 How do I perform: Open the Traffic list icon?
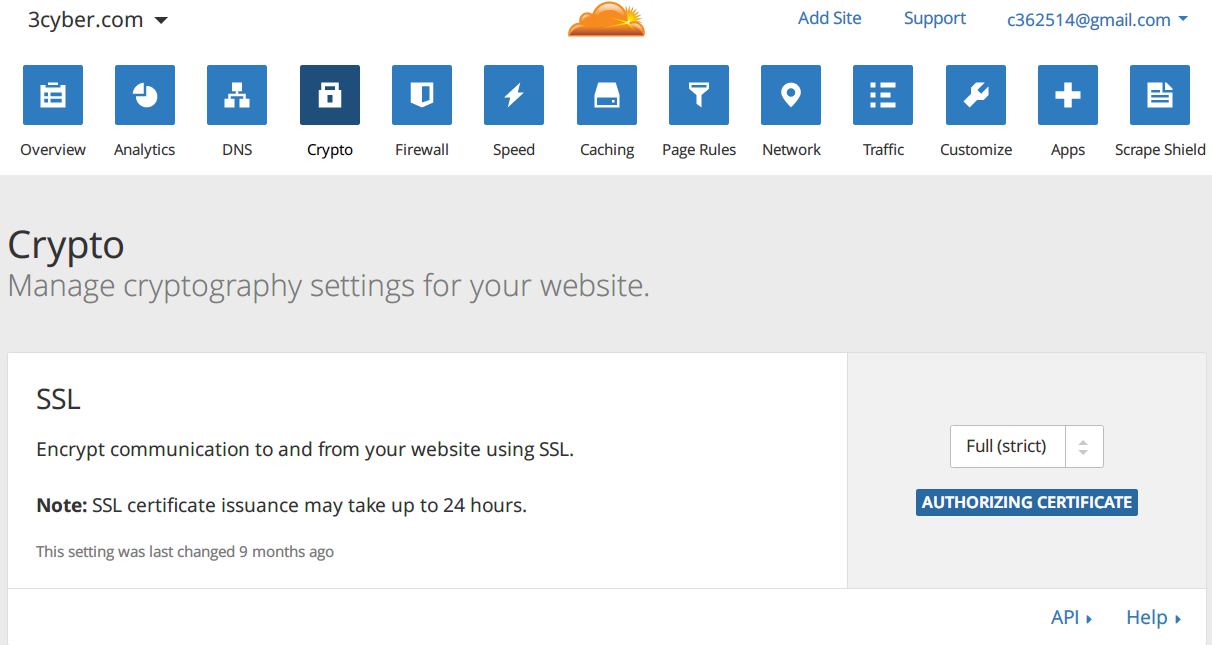pyautogui.click(x=883, y=95)
